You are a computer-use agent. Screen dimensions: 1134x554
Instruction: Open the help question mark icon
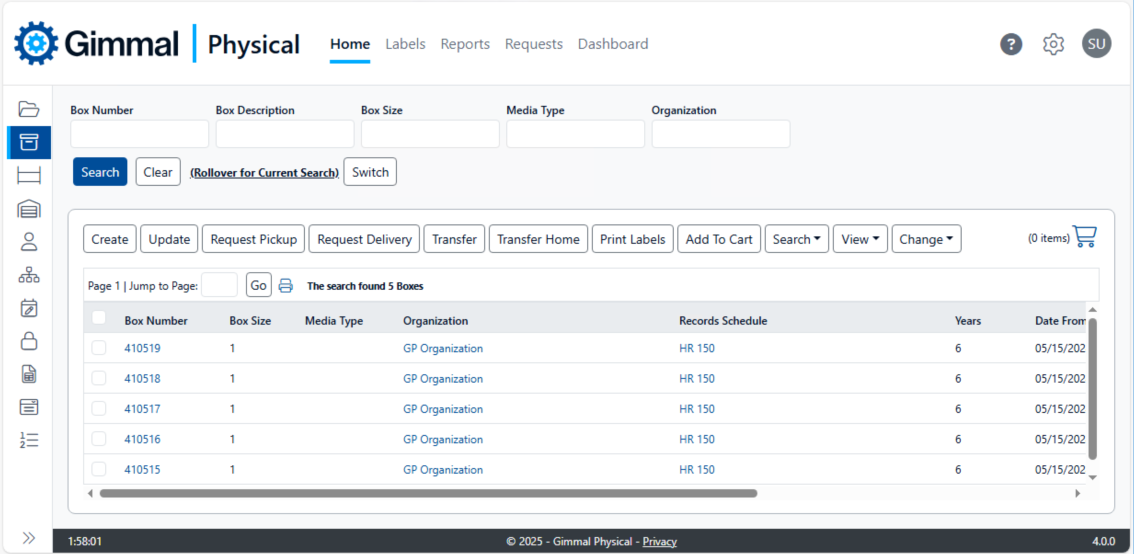click(1011, 44)
